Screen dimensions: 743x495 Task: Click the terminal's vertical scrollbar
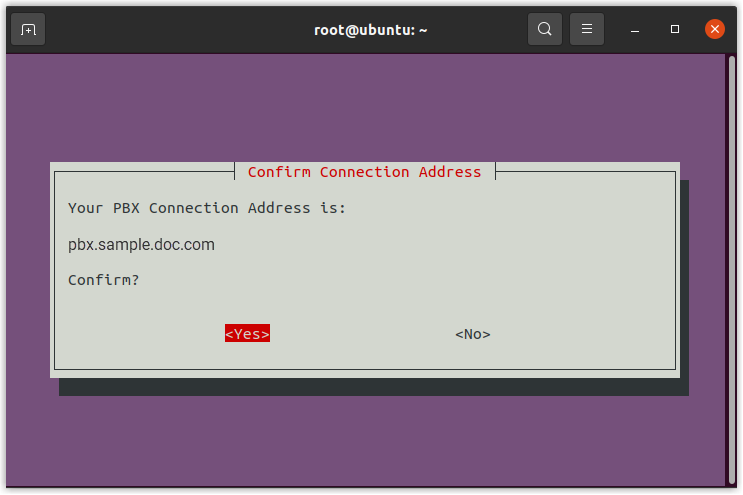[730, 270]
